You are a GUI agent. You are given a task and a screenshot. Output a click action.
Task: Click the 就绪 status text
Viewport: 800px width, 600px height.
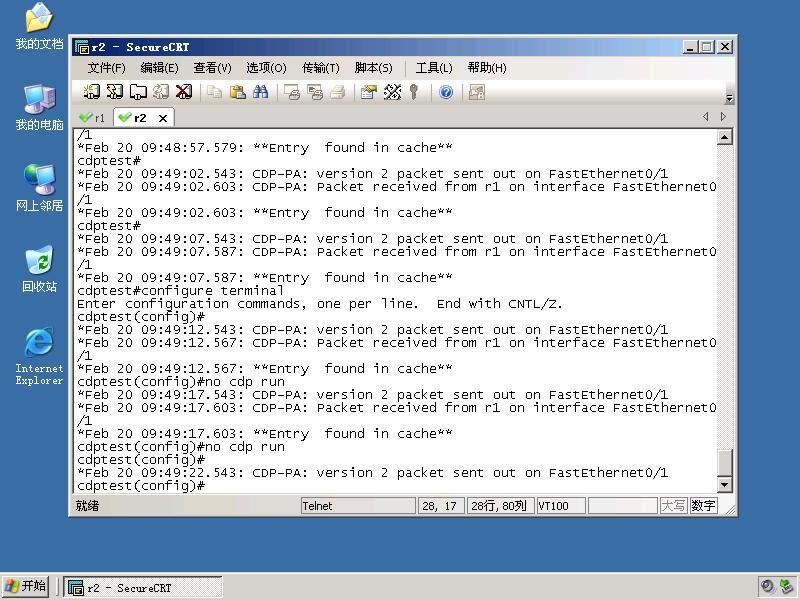pyautogui.click(x=87, y=506)
